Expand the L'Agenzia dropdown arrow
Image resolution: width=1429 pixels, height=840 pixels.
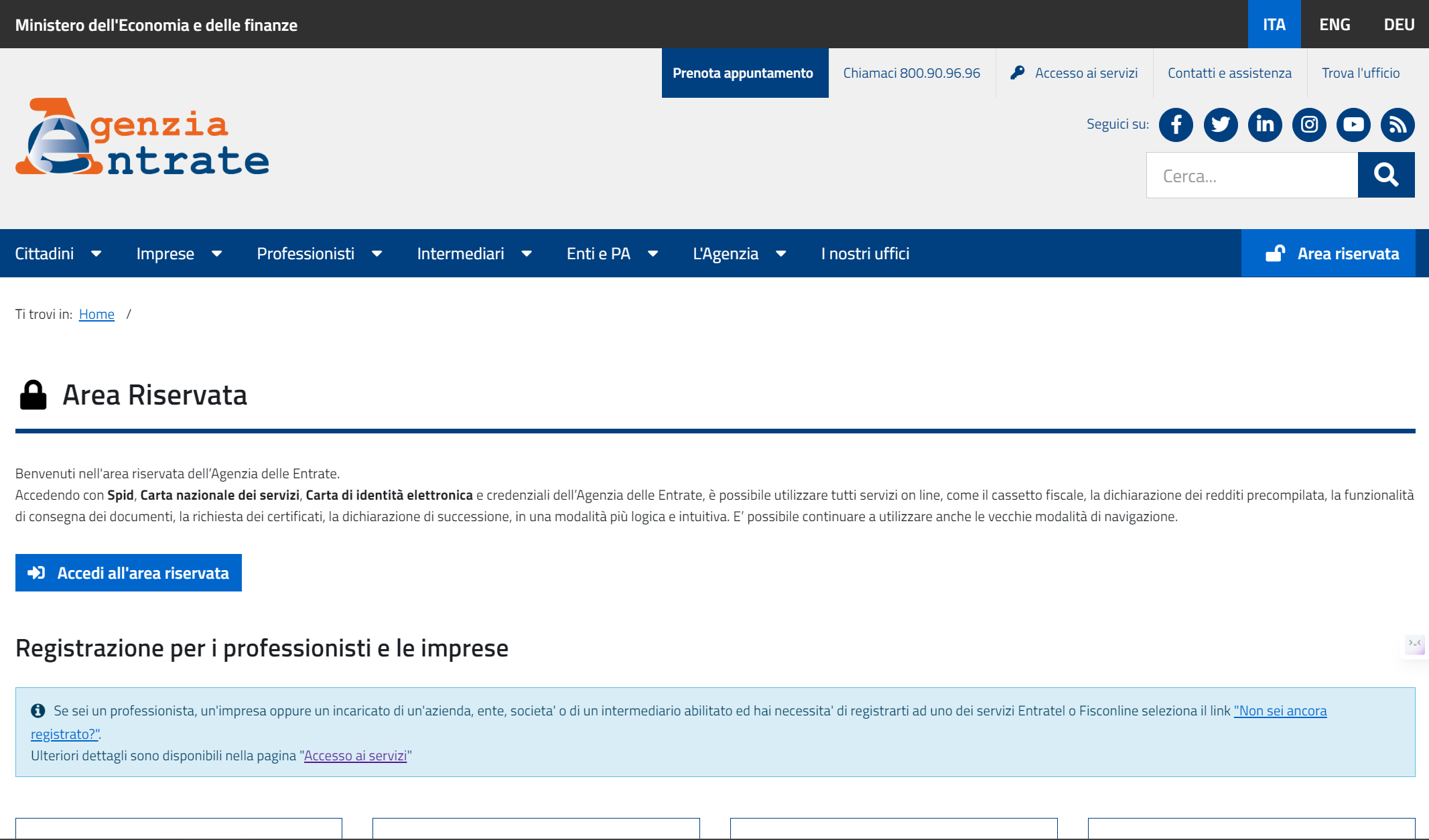click(780, 254)
